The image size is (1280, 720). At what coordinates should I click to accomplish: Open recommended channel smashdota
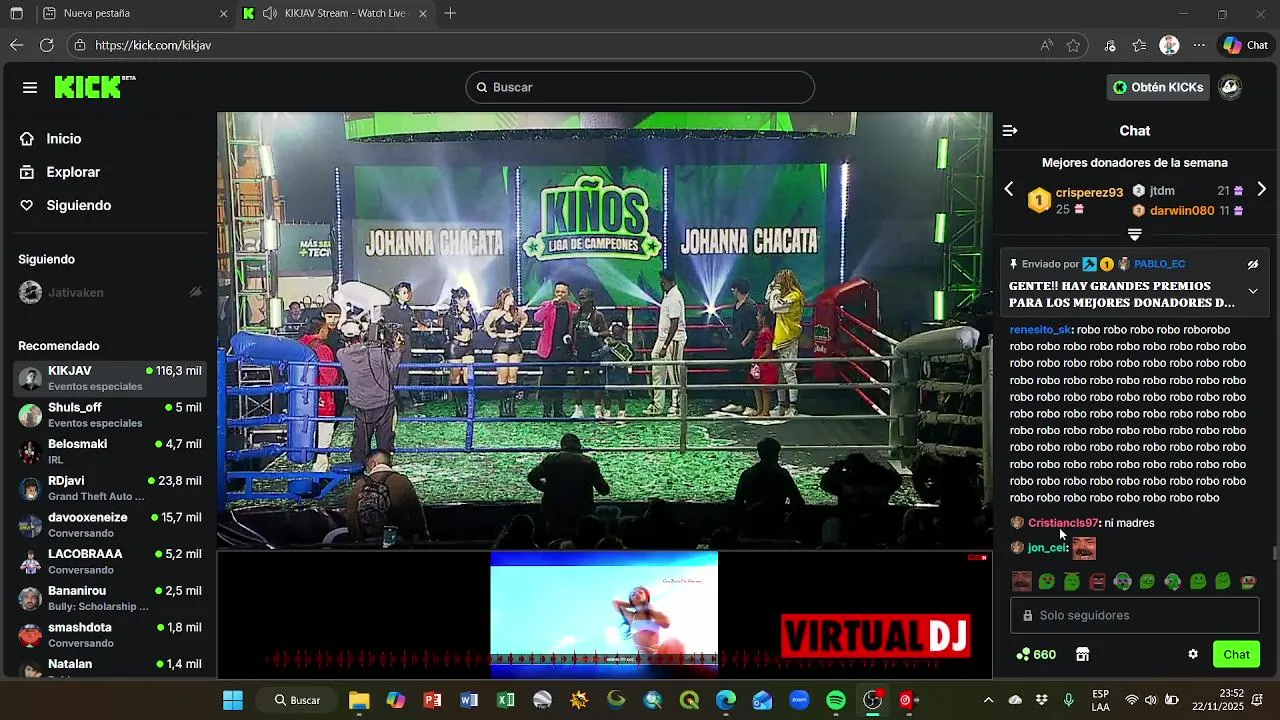click(x=110, y=635)
